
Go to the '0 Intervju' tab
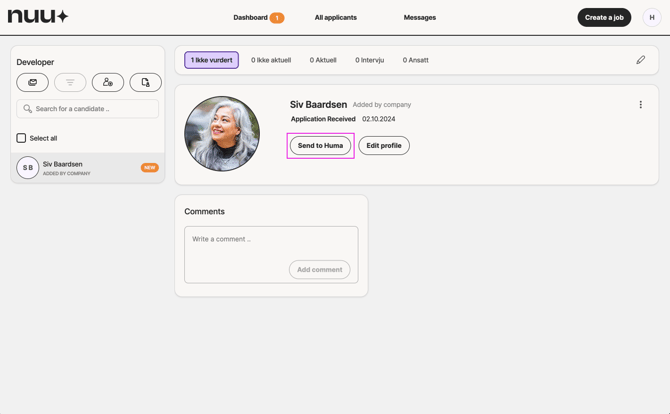click(x=369, y=60)
